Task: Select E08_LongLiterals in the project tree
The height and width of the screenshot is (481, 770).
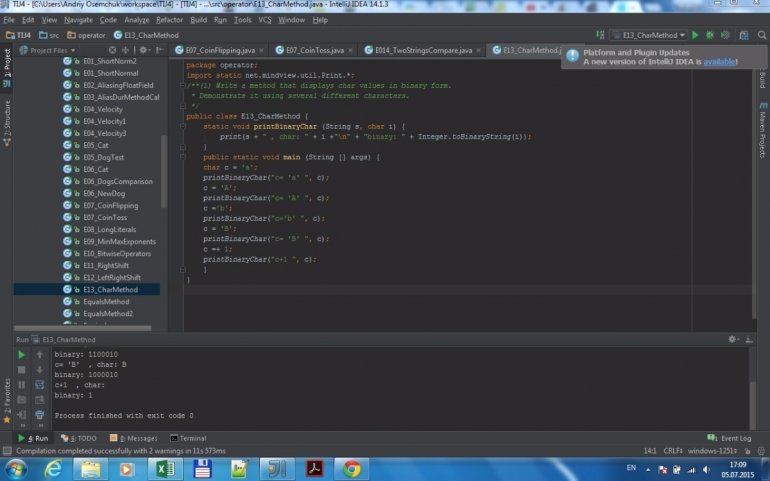Action: pyautogui.click(x=108, y=229)
